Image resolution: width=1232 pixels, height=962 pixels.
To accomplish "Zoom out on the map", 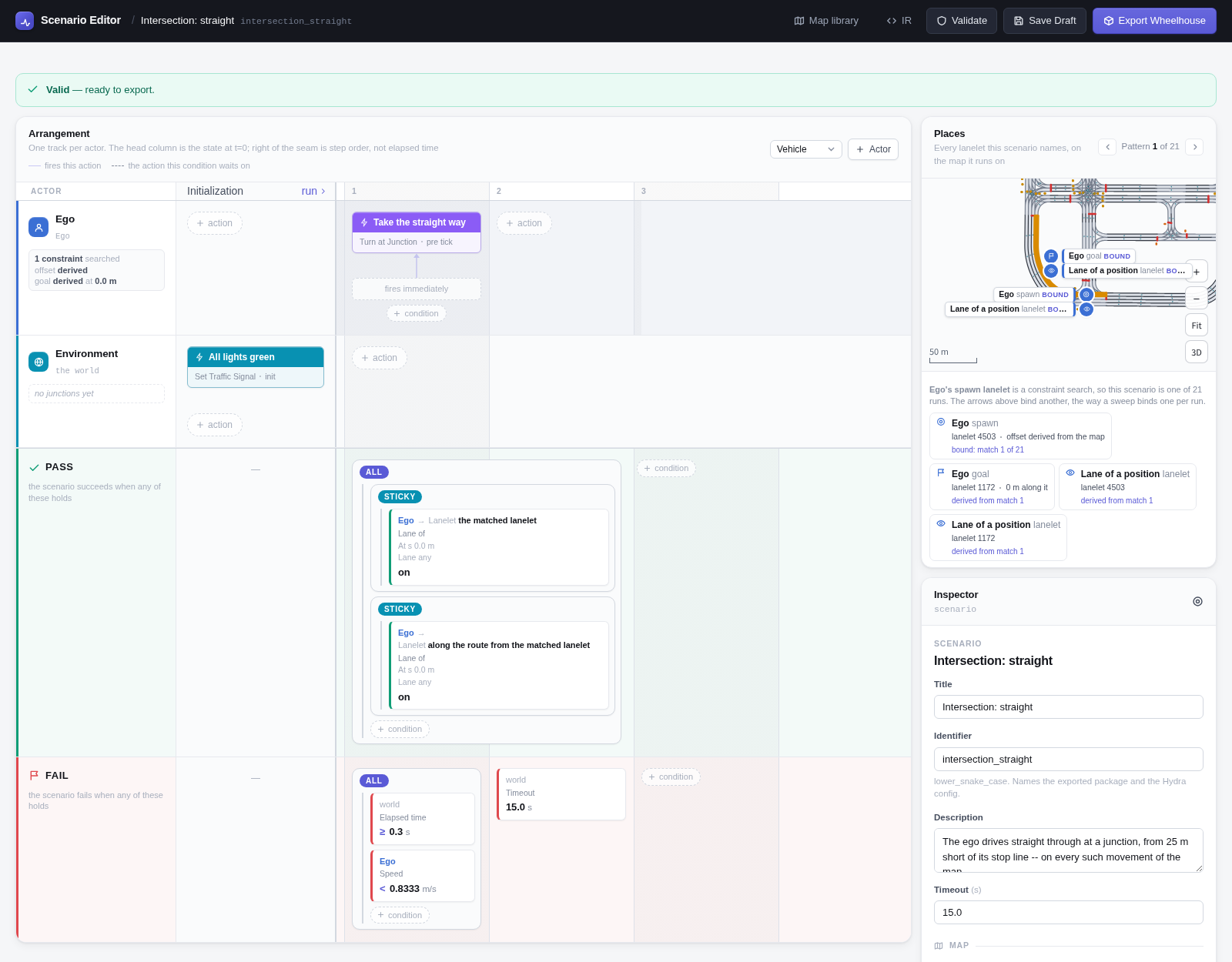I will [x=1197, y=299].
